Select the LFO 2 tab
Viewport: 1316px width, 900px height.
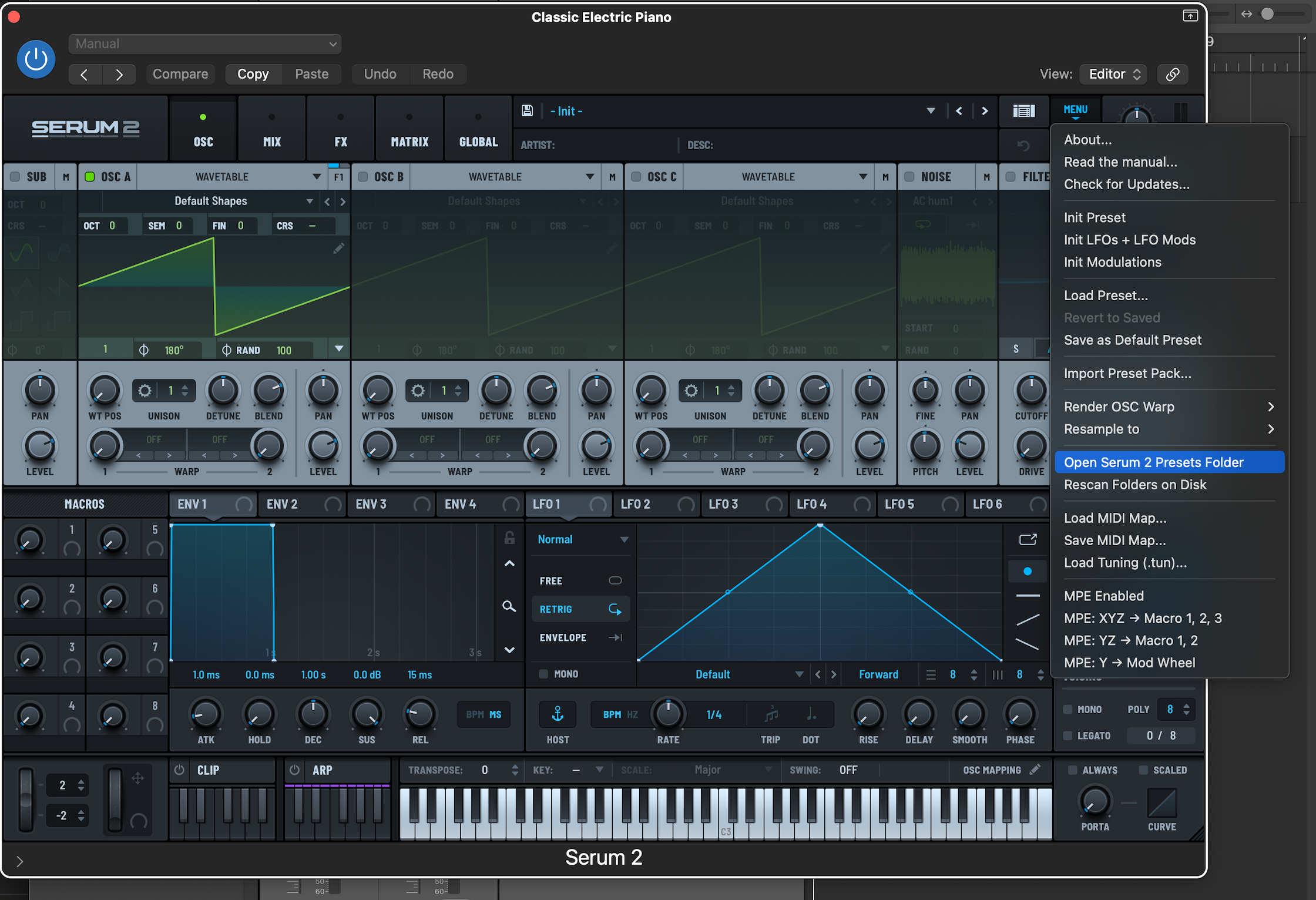656,504
